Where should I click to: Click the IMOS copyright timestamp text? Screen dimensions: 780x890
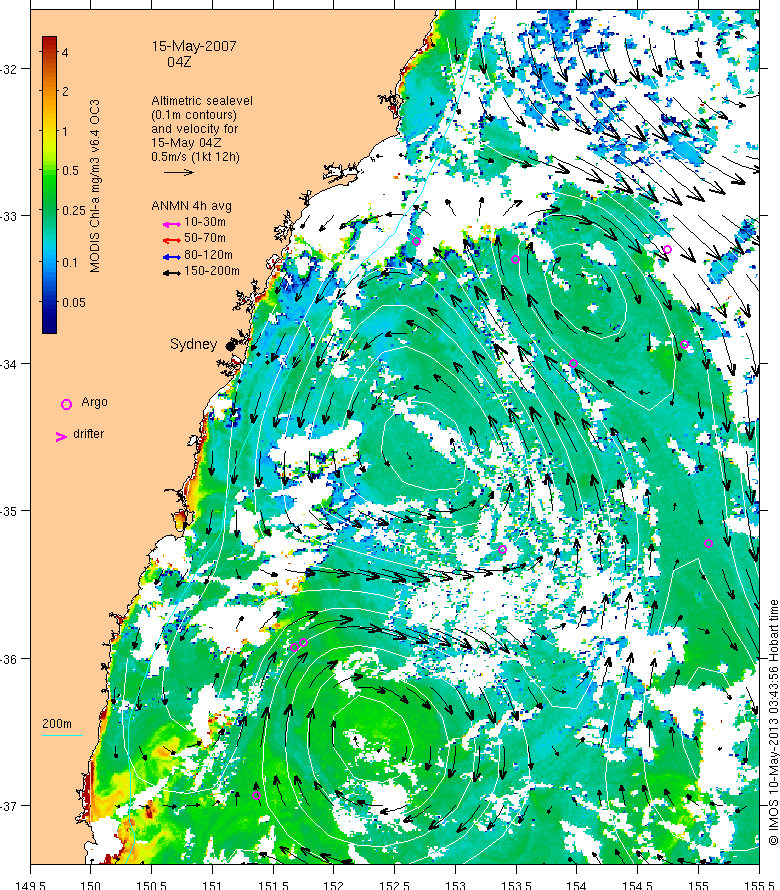[773, 722]
